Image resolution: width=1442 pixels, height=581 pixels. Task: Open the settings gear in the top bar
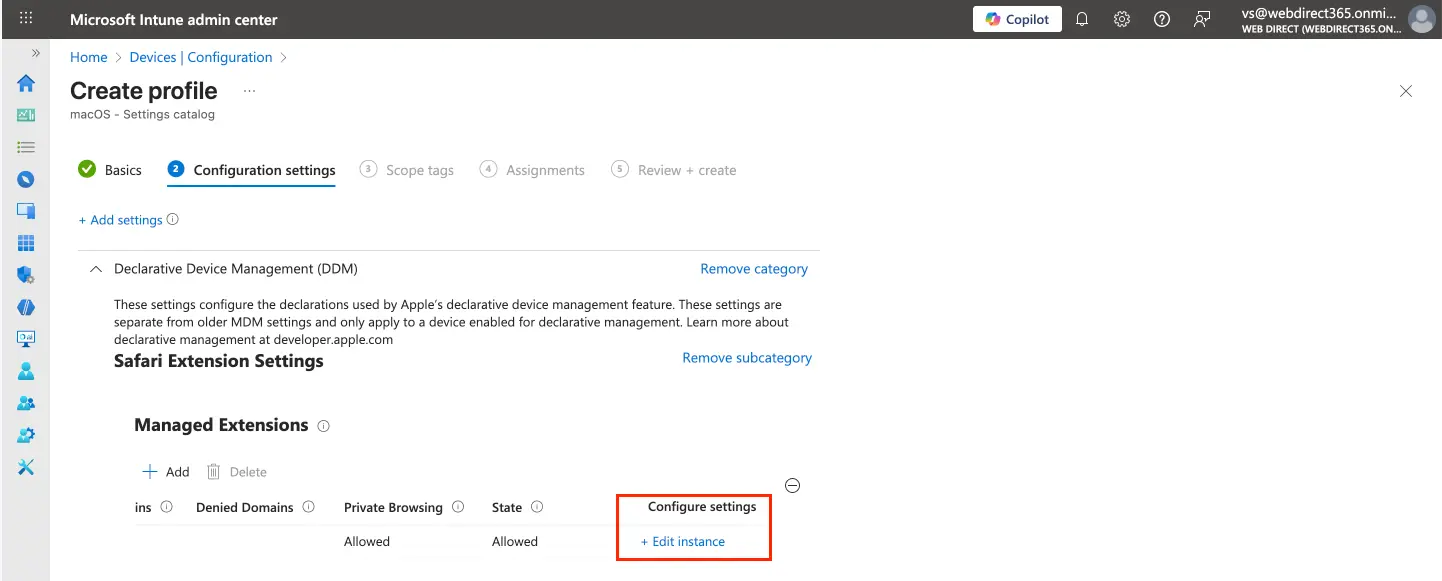point(1121,19)
